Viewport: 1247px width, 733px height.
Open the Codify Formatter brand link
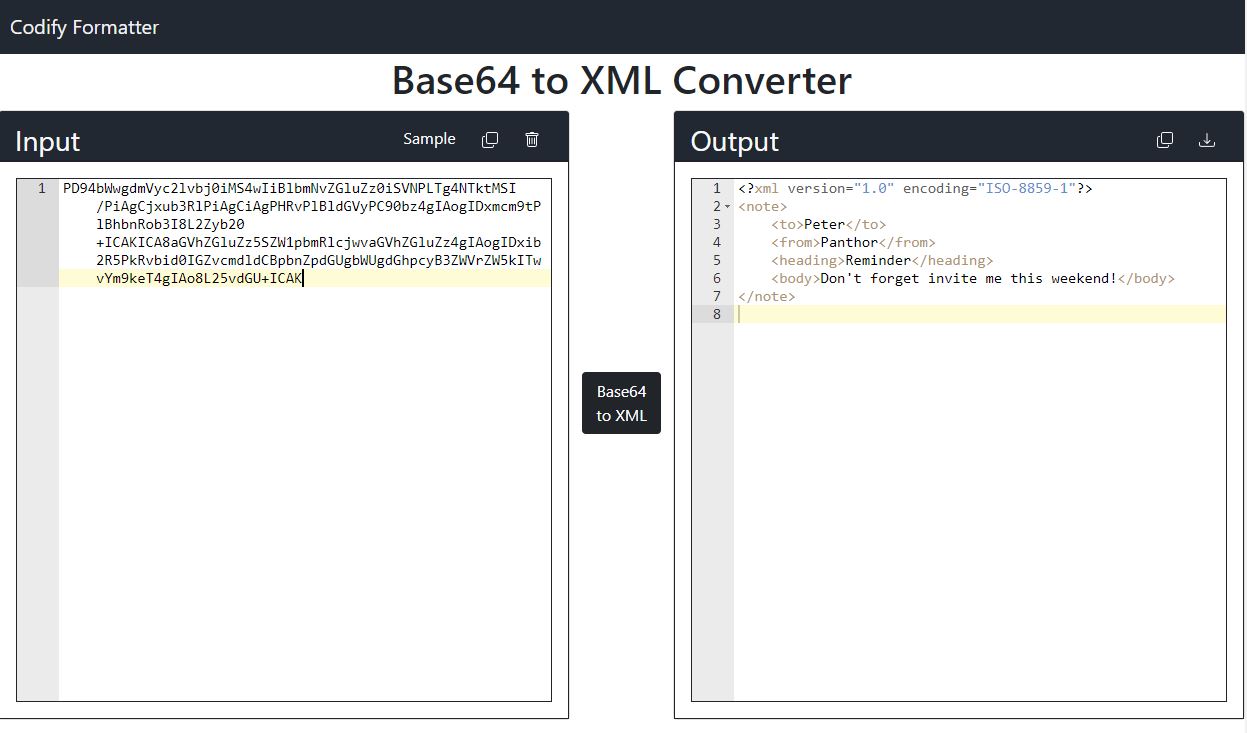point(84,27)
